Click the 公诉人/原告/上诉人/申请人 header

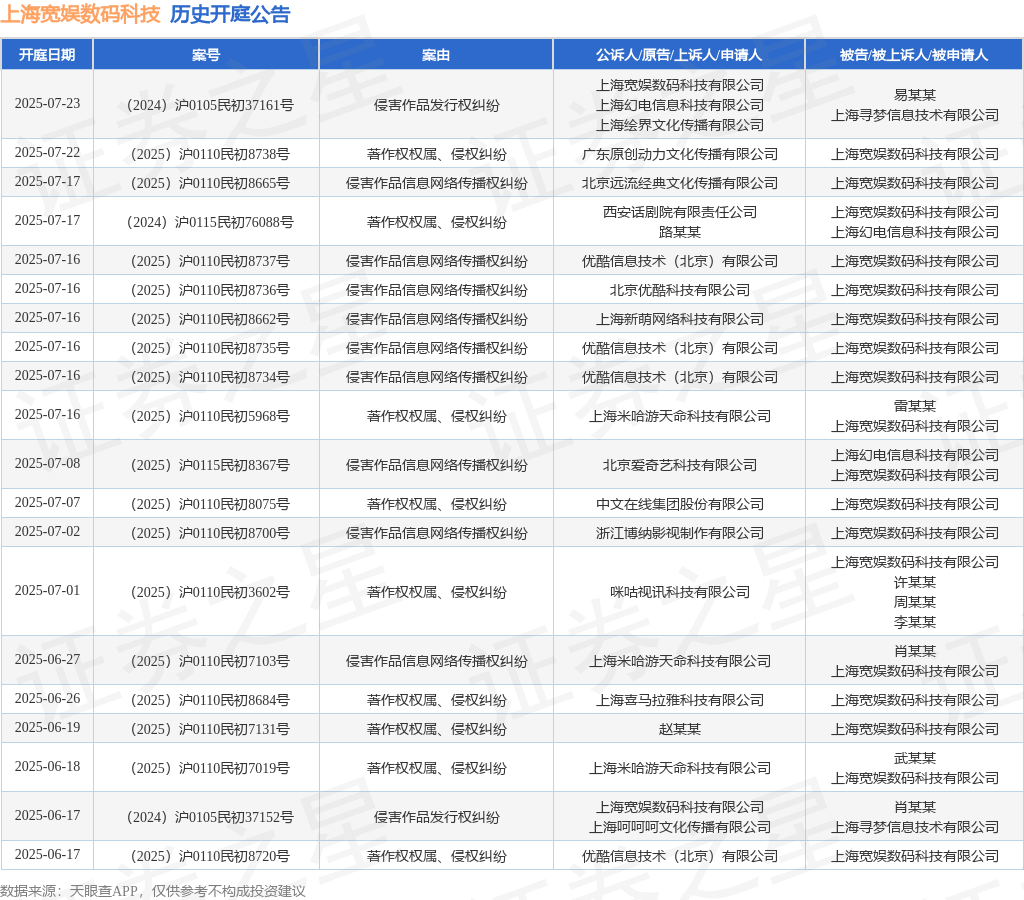[x=679, y=55]
